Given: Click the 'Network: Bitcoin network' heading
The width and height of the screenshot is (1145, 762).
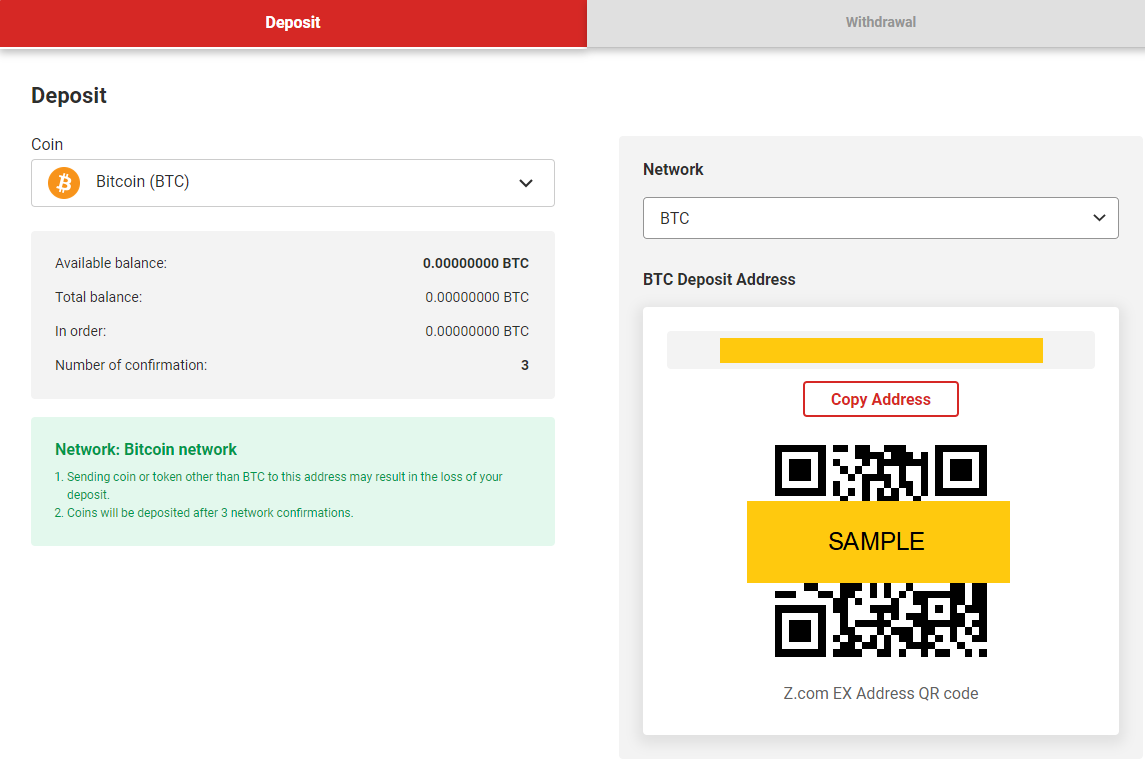Looking at the screenshot, I should (x=146, y=450).
